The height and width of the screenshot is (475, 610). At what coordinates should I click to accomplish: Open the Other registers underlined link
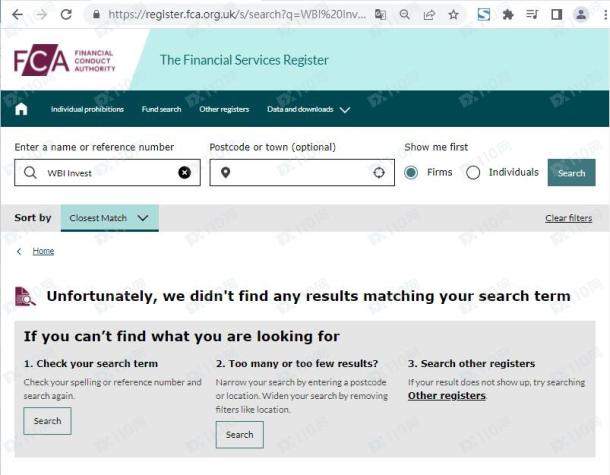click(447, 396)
